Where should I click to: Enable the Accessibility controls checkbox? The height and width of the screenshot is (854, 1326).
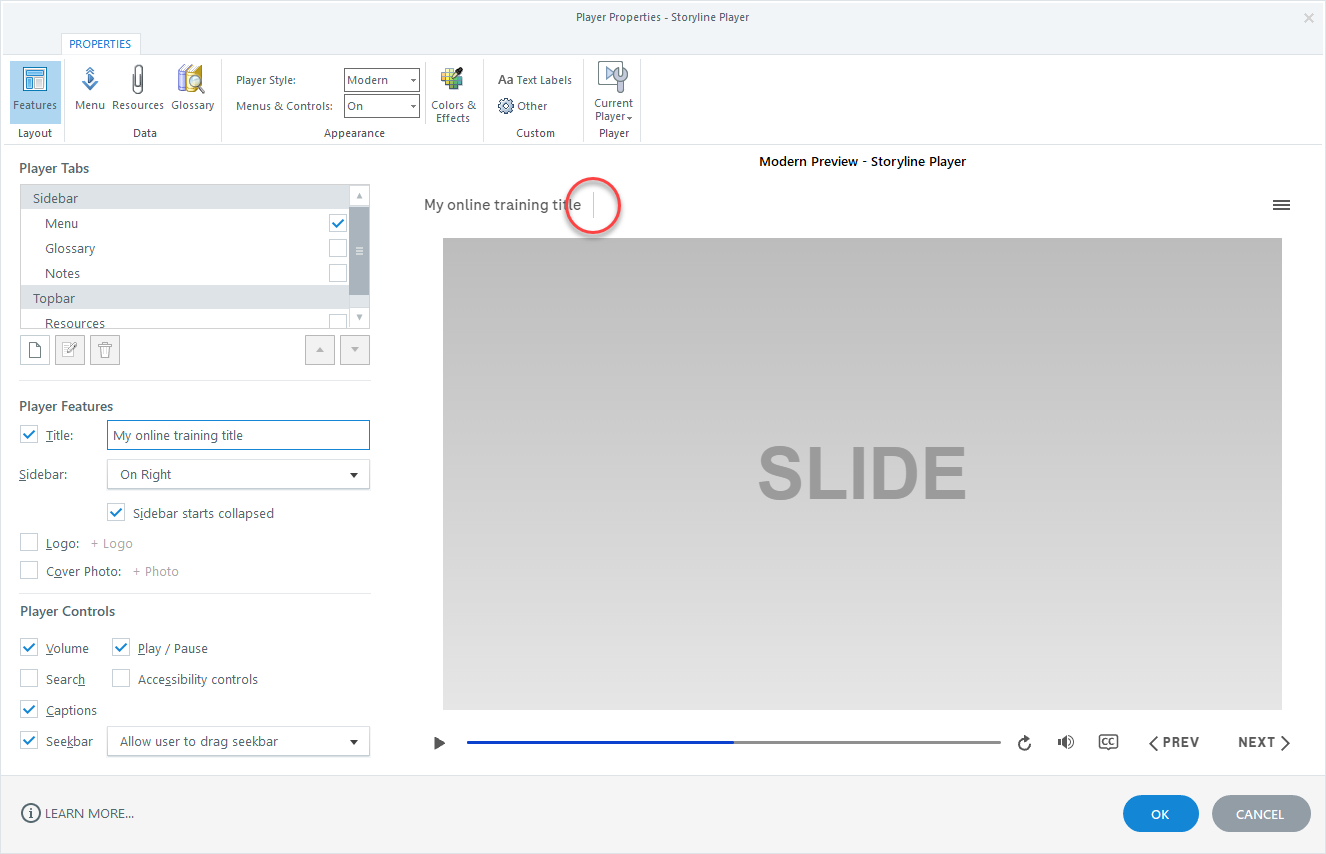(121, 679)
